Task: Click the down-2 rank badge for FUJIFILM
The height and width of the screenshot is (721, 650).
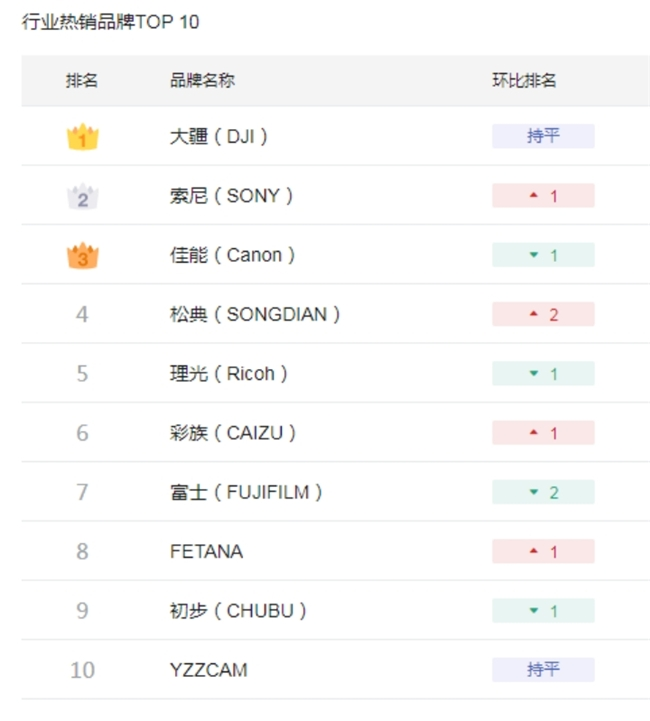Action: [543, 492]
